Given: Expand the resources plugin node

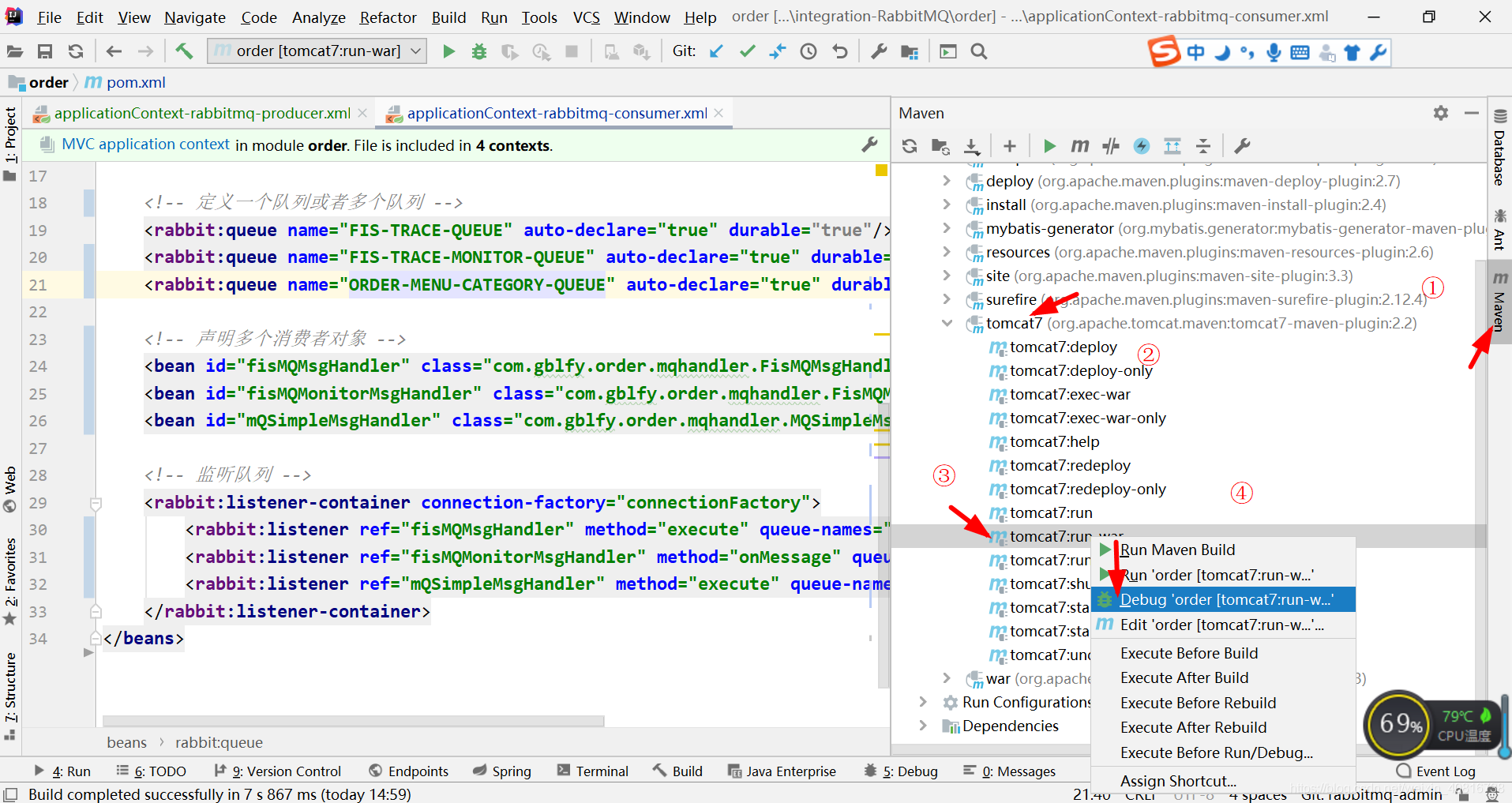Looking at the screenshot, I should coord(947,252).
